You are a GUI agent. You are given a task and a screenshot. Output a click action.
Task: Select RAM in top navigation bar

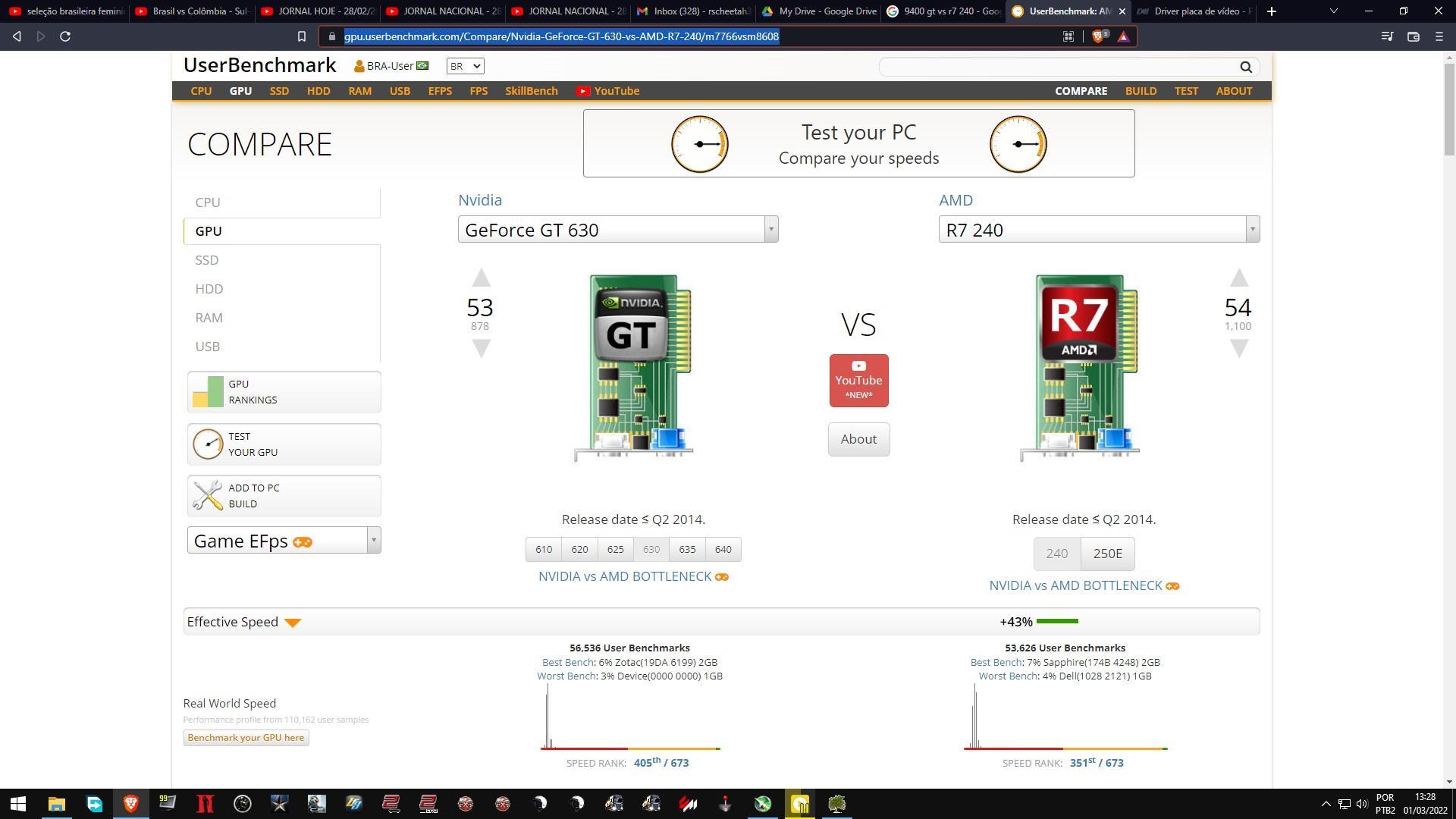[x=359, y=91]
